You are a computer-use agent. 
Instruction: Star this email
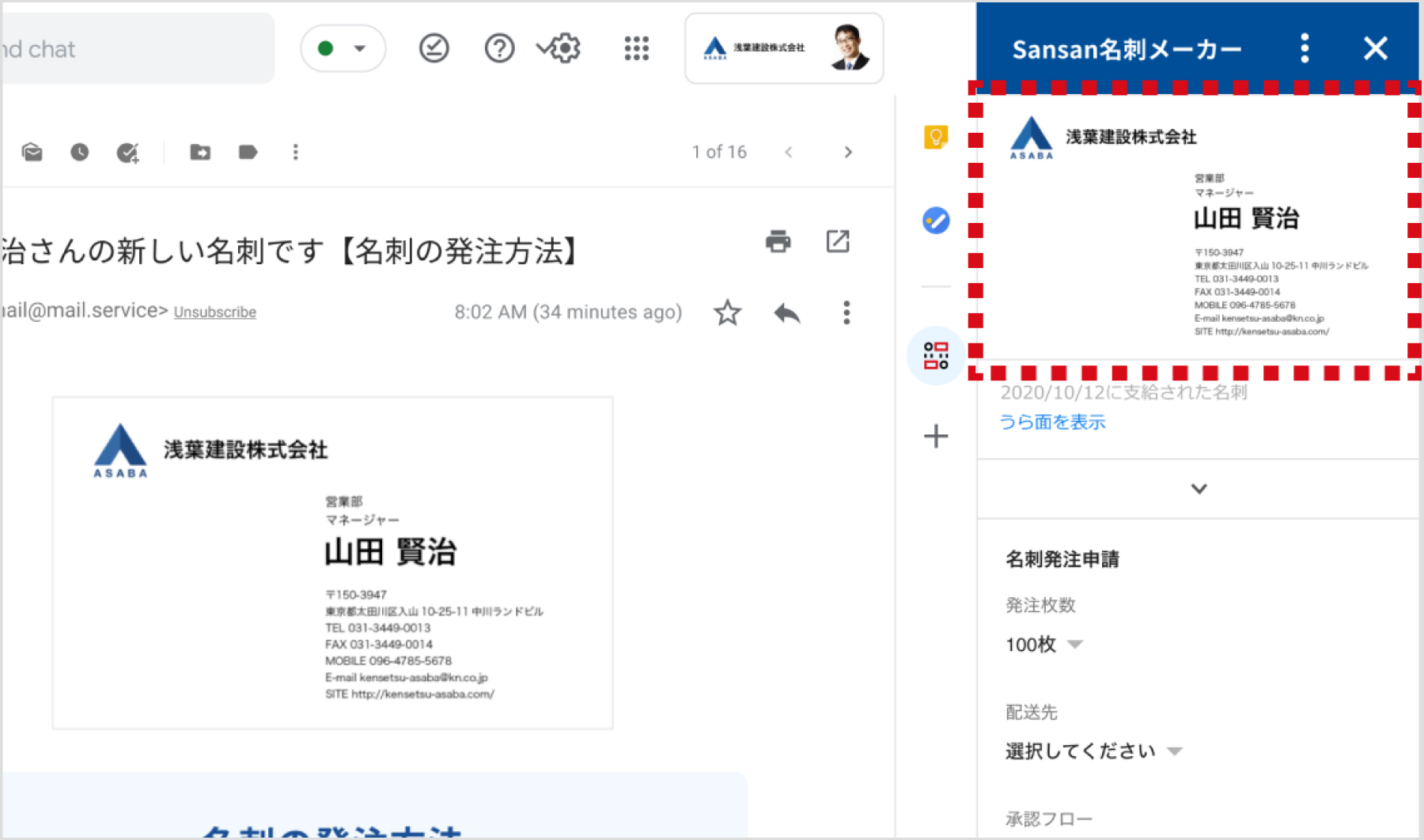click(x=727, y=312)
